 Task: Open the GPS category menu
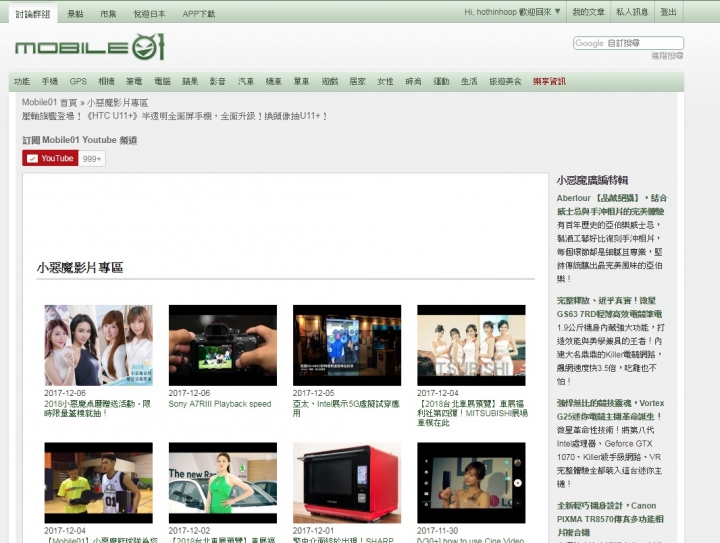pyautogui.click(x=78, y=81)
